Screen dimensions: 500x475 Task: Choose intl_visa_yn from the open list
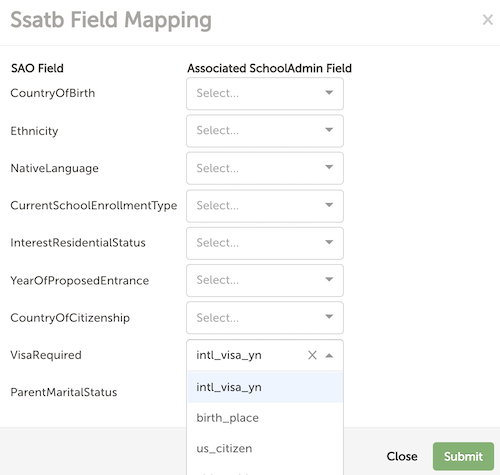tap(265, 387)
